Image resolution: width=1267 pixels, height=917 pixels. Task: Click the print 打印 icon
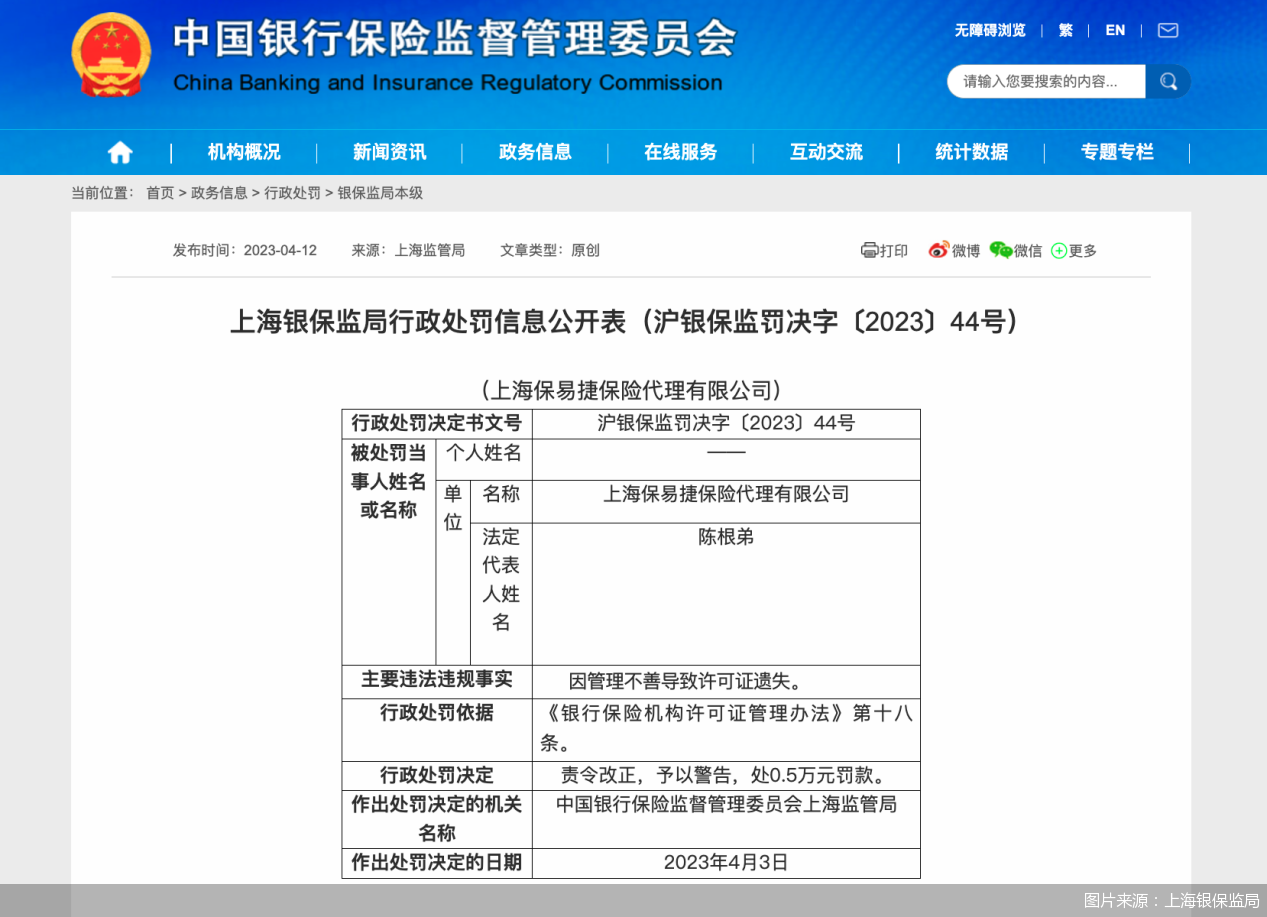pos(869,251)
